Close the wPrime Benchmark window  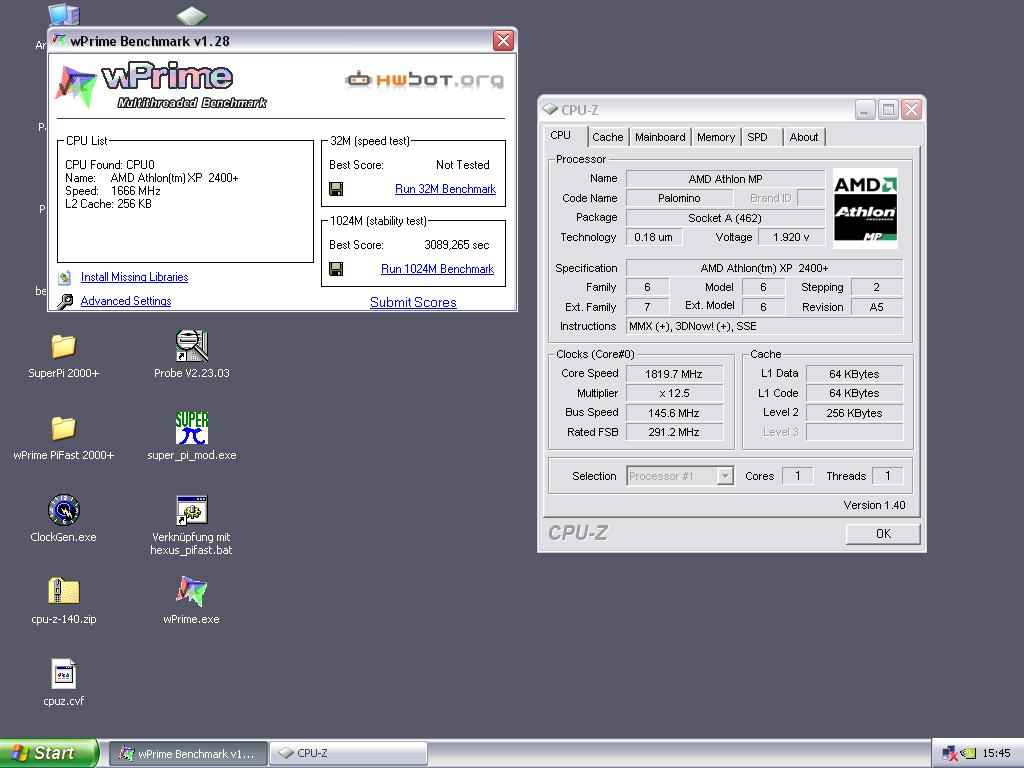(503, 40)
